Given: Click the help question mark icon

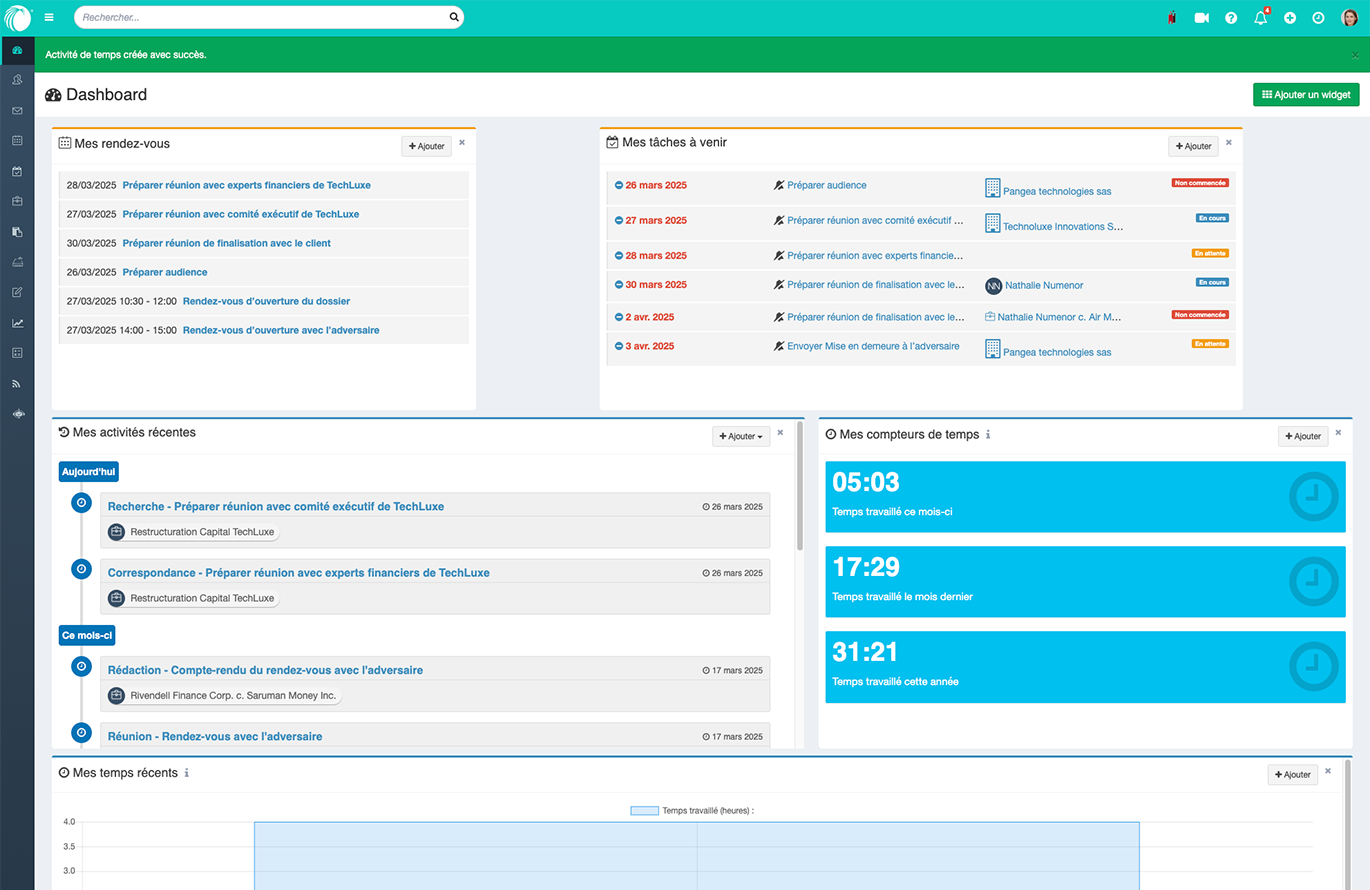Looking at the screenshot, I should click(x=1231, y=18).
